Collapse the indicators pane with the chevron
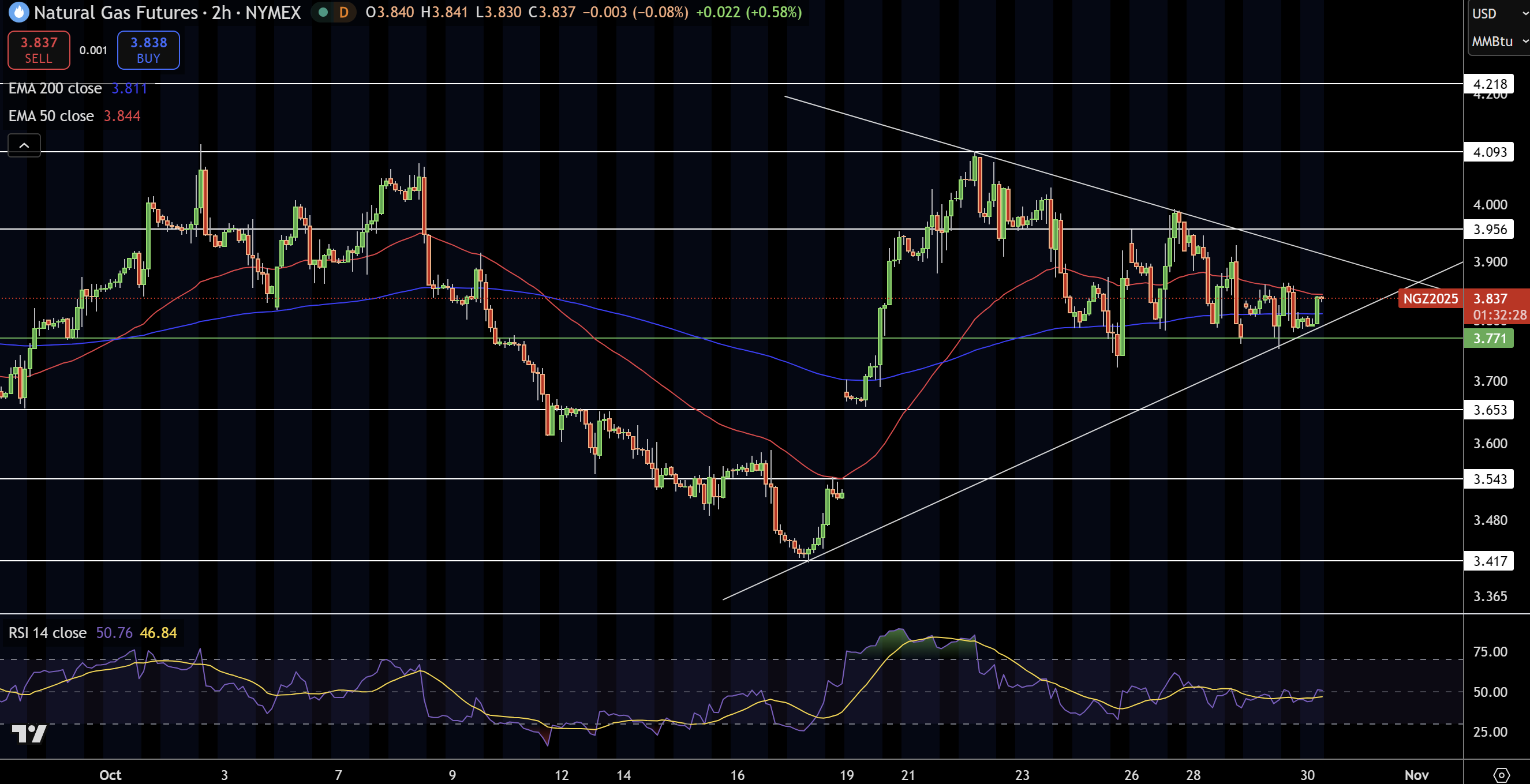 coord(24,145)
